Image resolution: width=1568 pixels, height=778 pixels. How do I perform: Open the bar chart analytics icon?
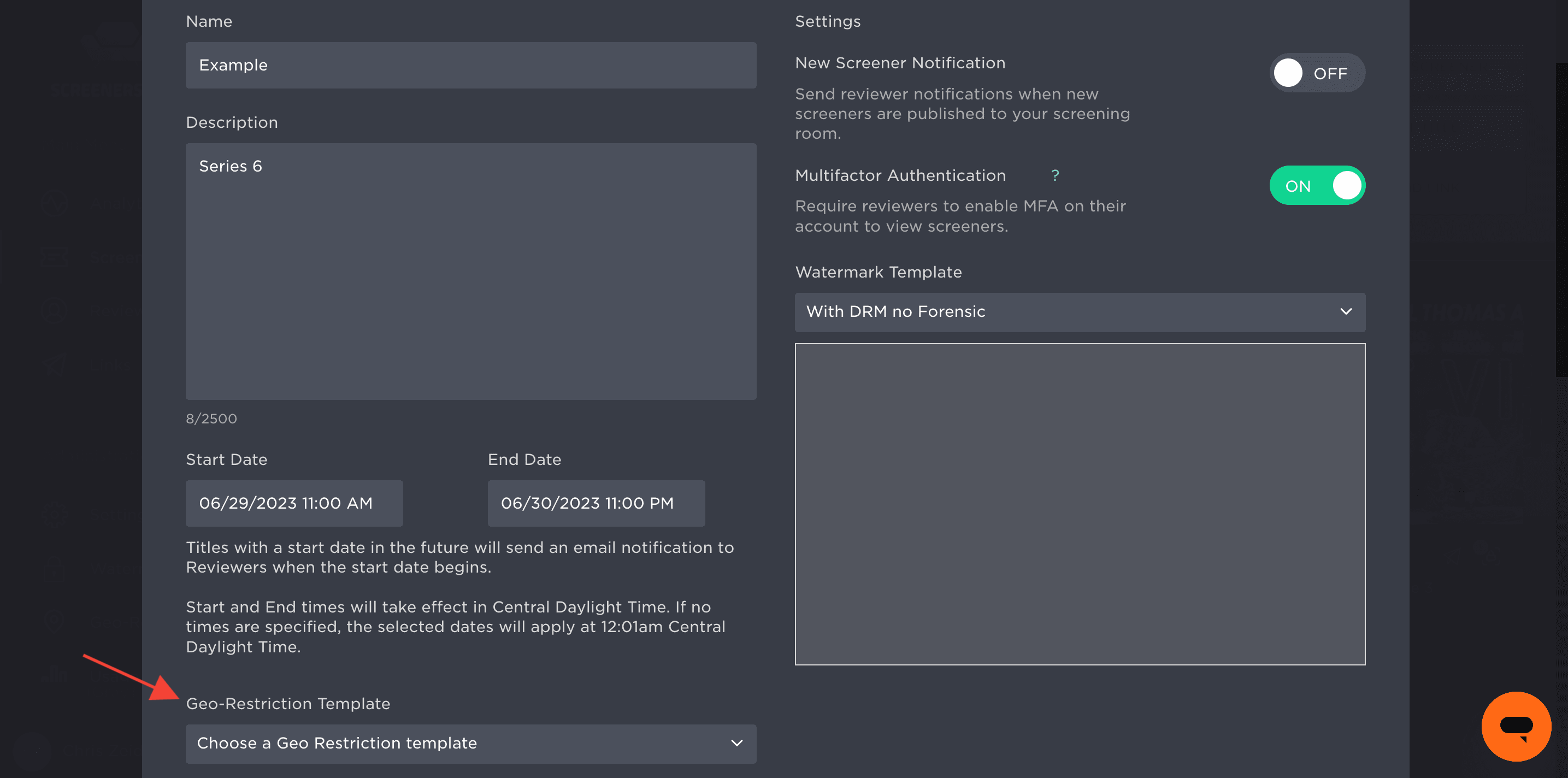pyautogui.click(x=55, y=673)
